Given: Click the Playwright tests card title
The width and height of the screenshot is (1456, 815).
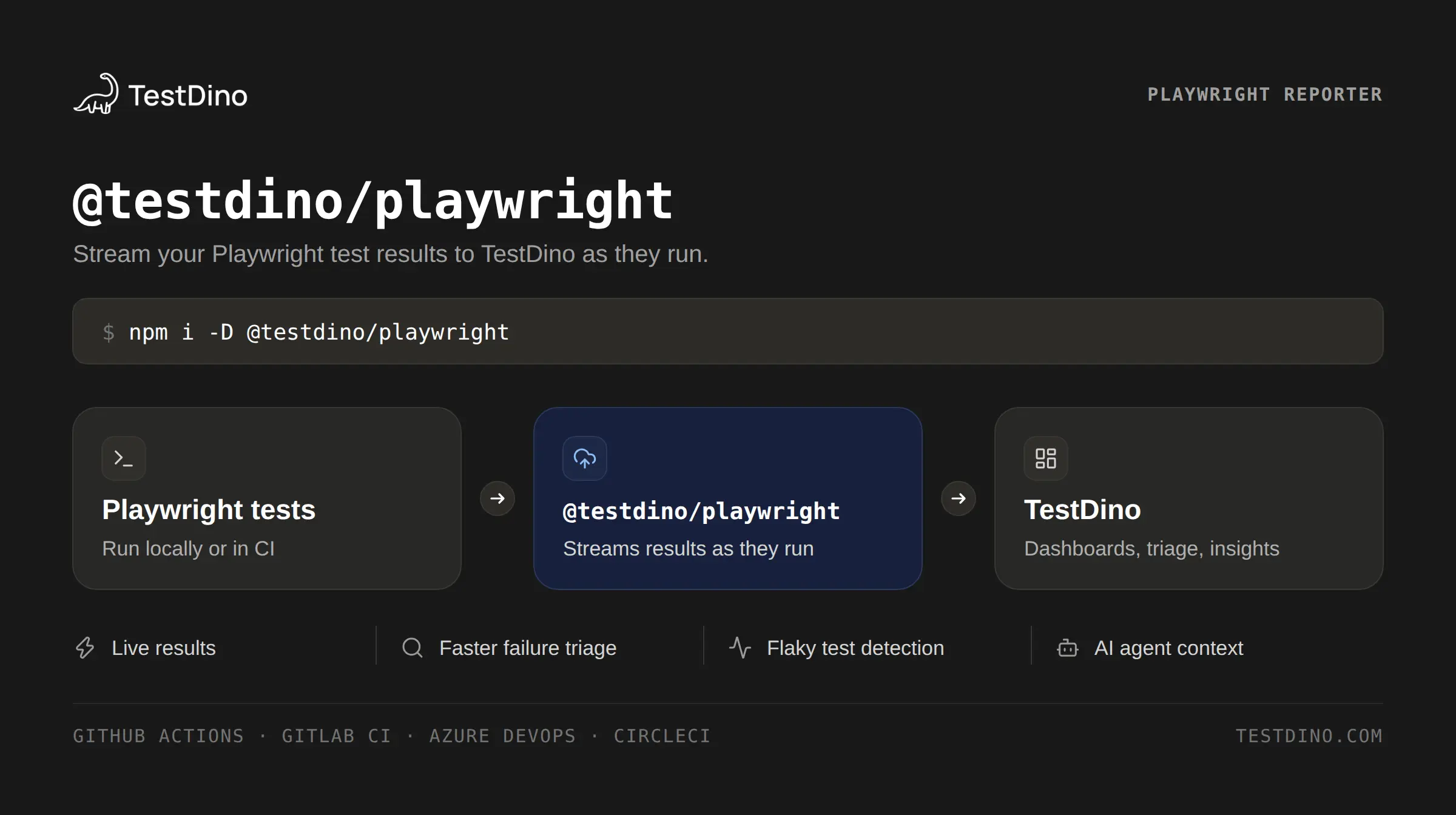Looking at the screenshot, I should [209, 509].
